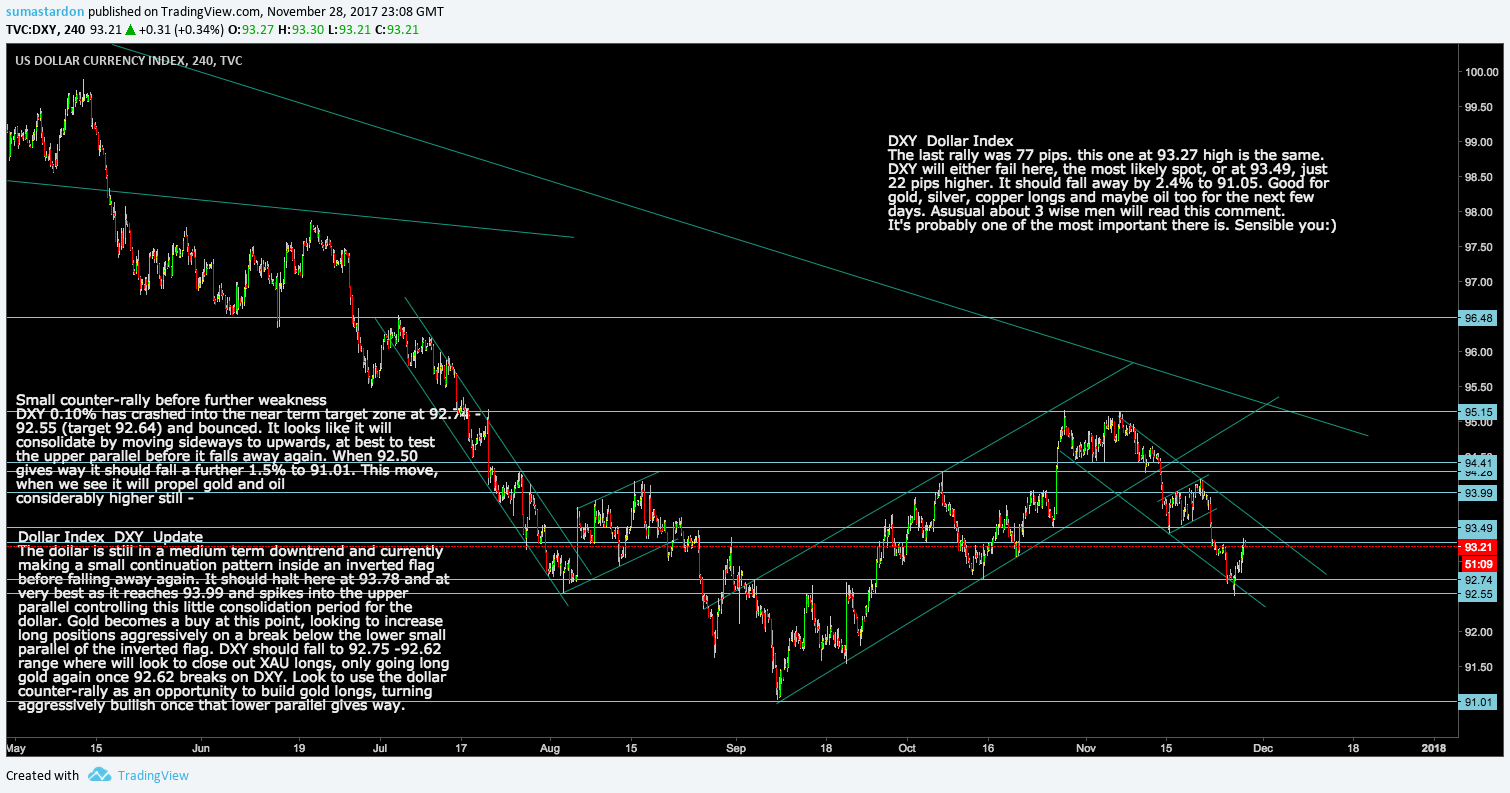Screen dimensions: 1510x793
Task: Click the TradingView cloud logo icon
Action: click(x=98, y=775)
